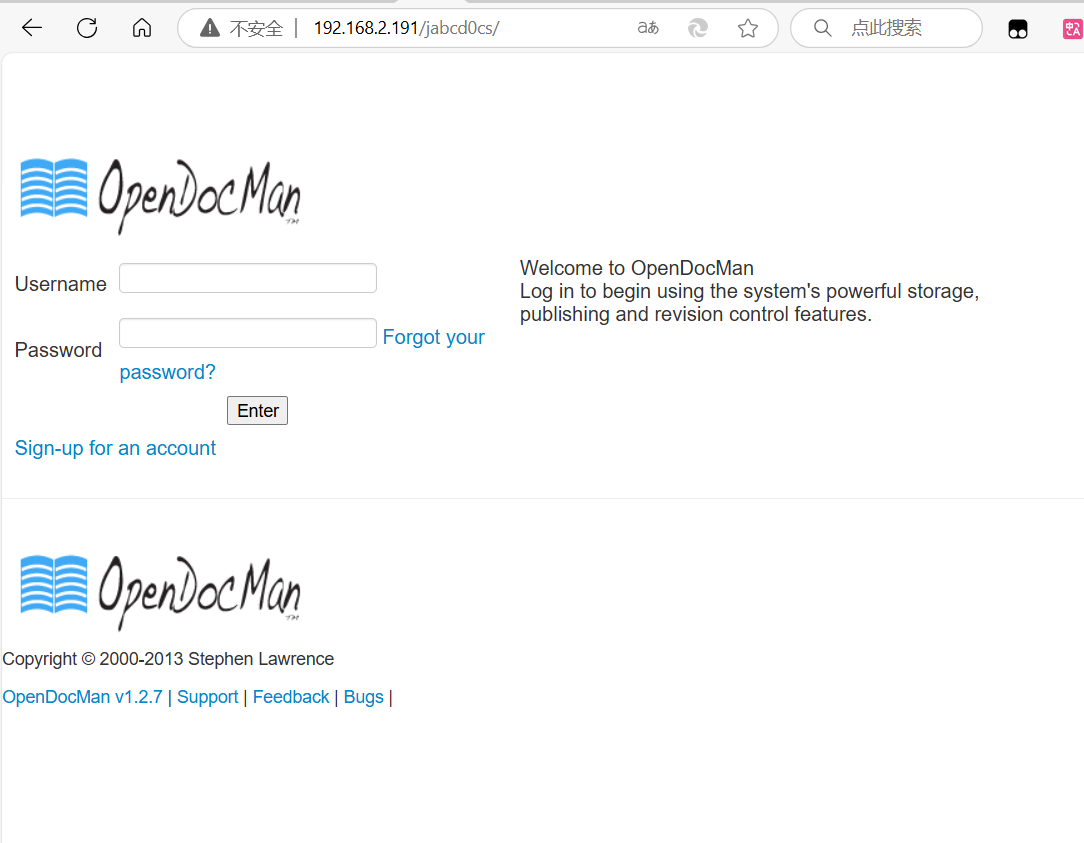The height and width of the screenshot is (843, 1084).
Task: Open Sign-up for an account link
Action: [x=115, y=448]
